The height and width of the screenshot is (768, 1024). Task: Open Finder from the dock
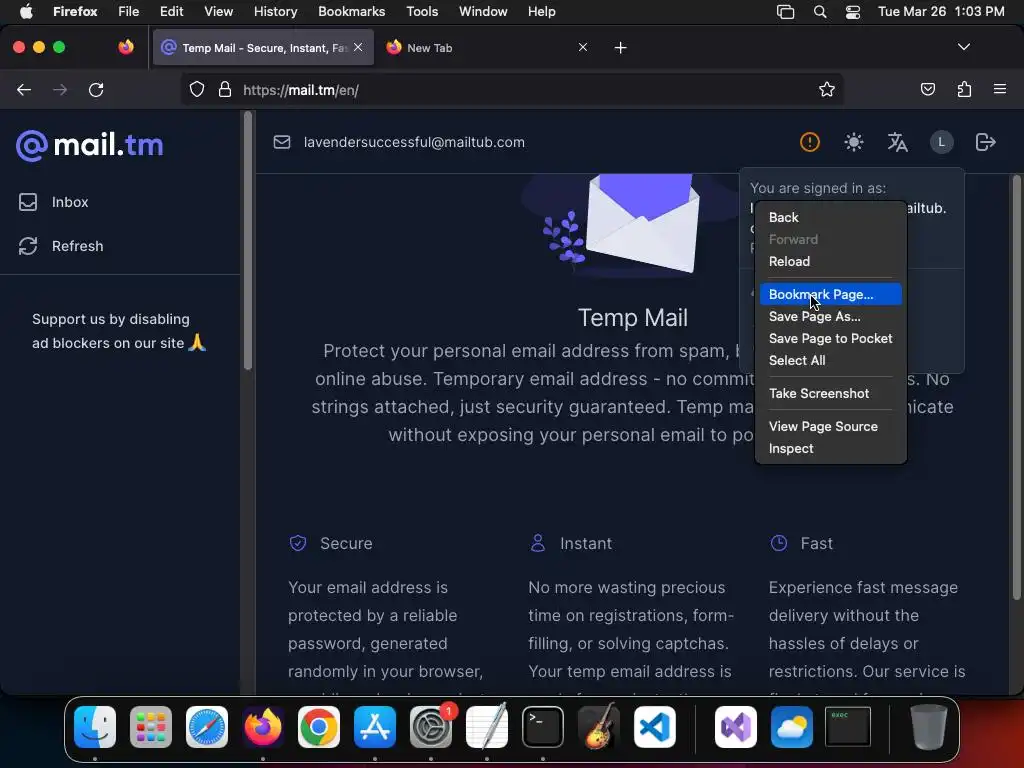pos(95,727)
